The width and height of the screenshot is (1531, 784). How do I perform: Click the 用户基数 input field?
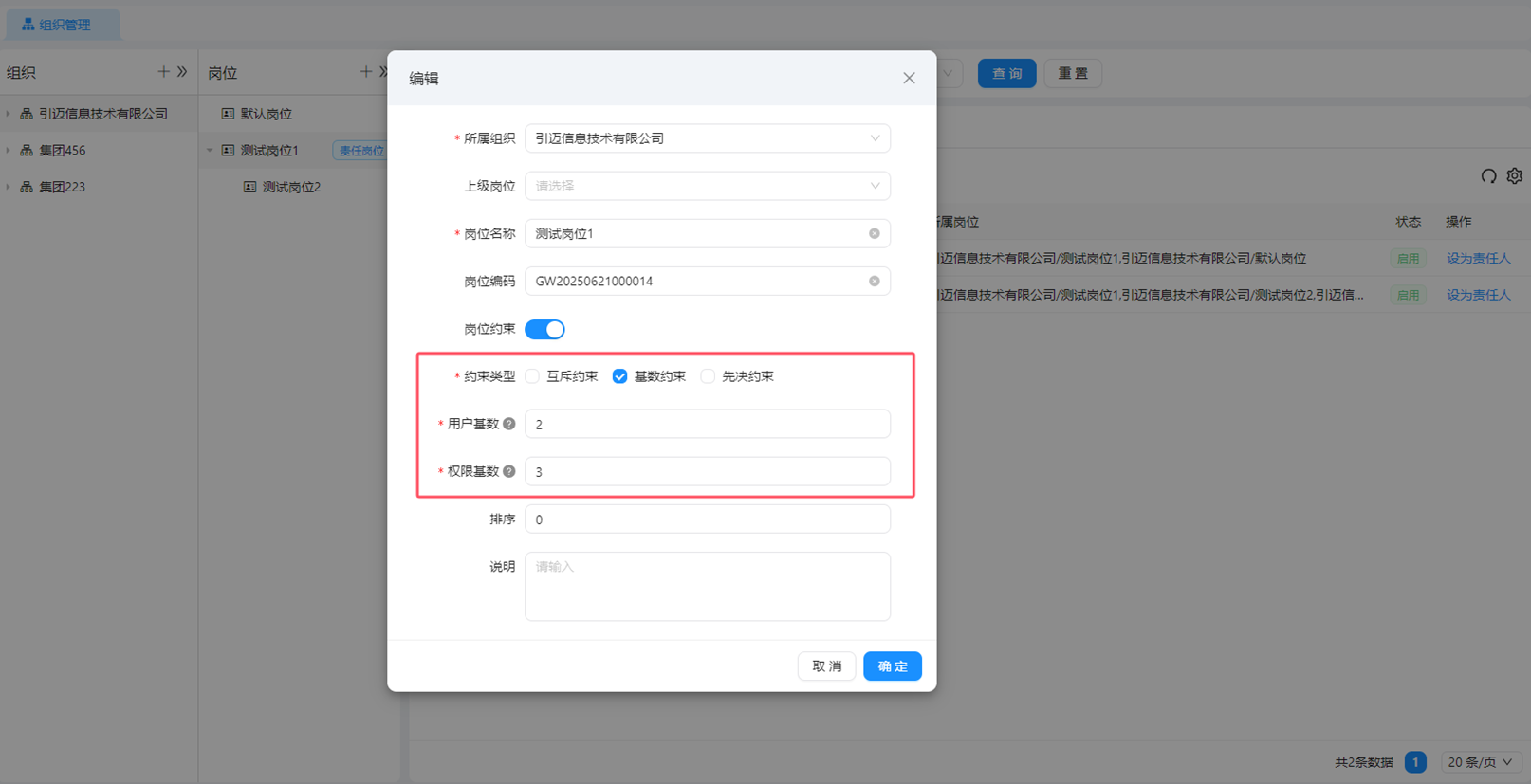click(708, 424)
